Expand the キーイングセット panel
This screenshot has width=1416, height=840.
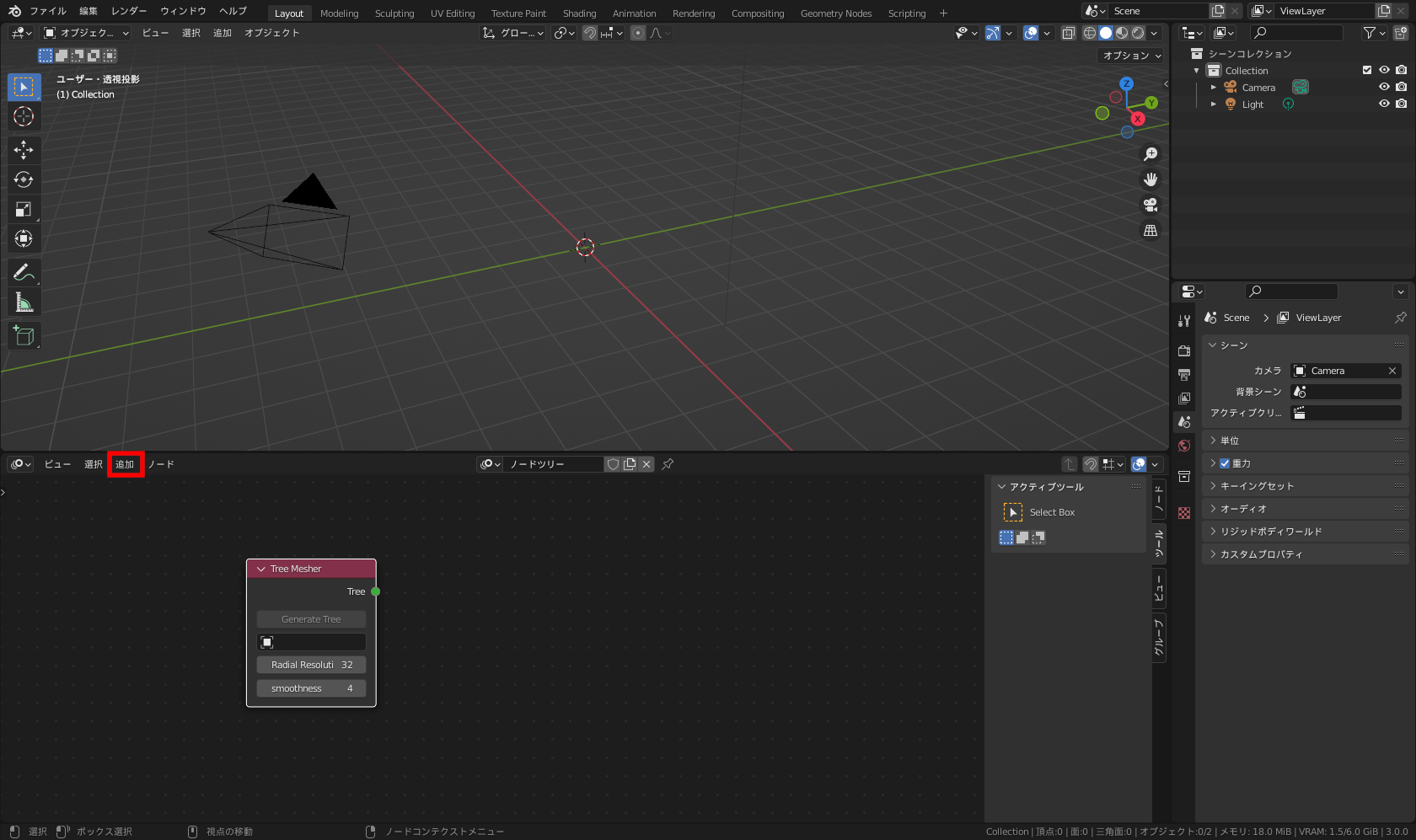click(1305, 486)
